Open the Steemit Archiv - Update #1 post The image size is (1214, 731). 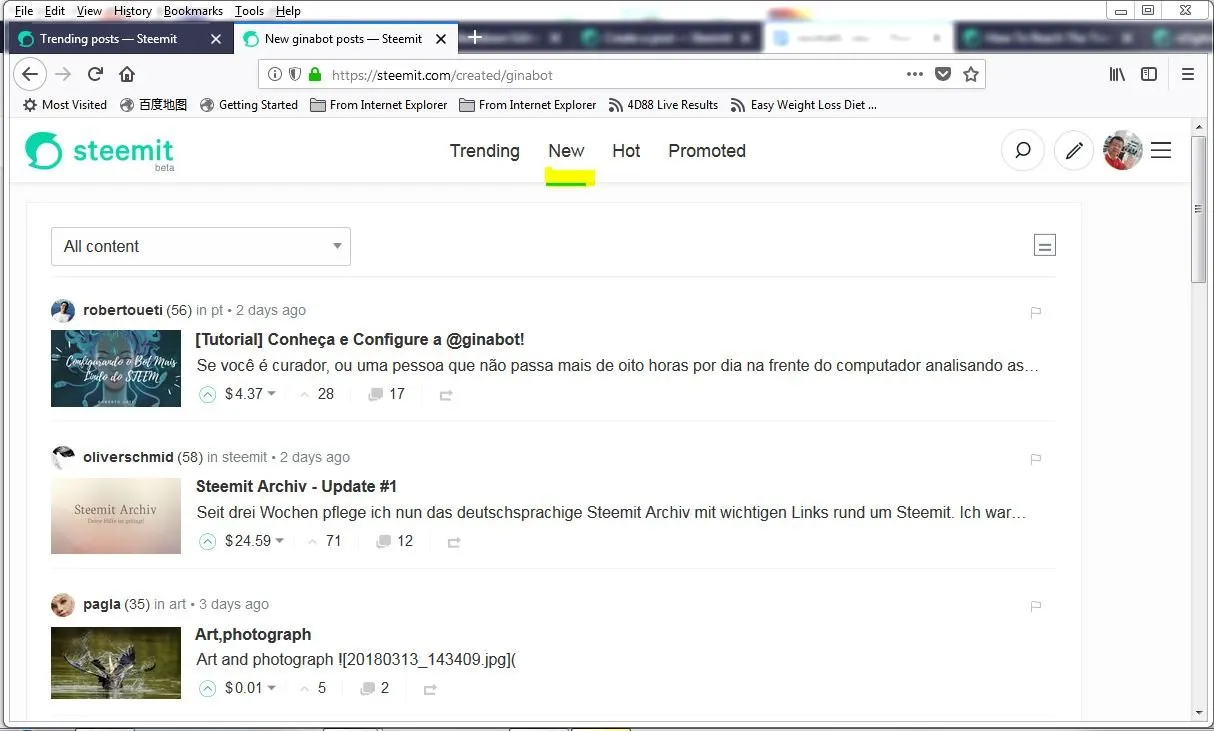(x=296, y=486)
